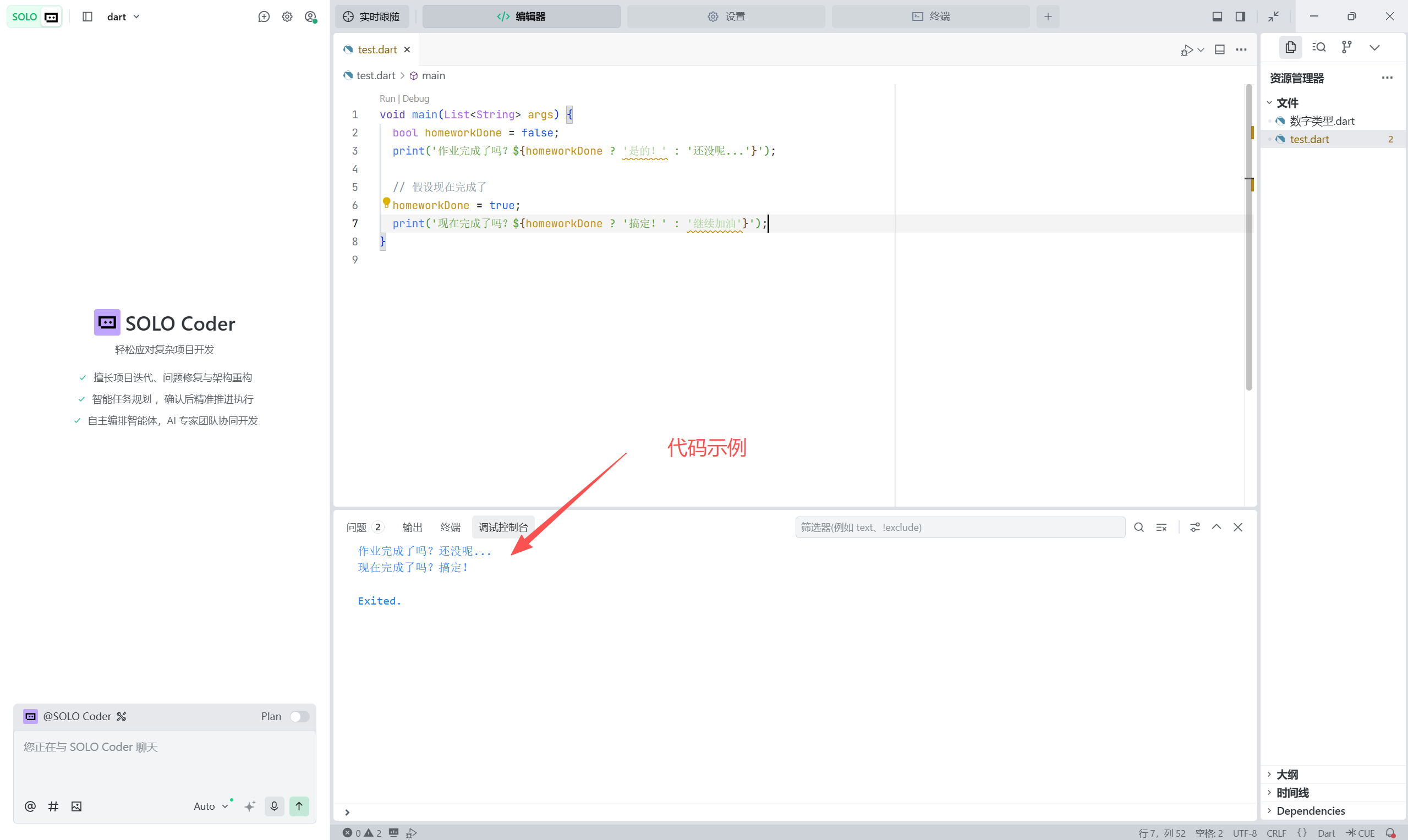Click the clear debug console icon
The image size is (1408, 840).
(1161, 527)
